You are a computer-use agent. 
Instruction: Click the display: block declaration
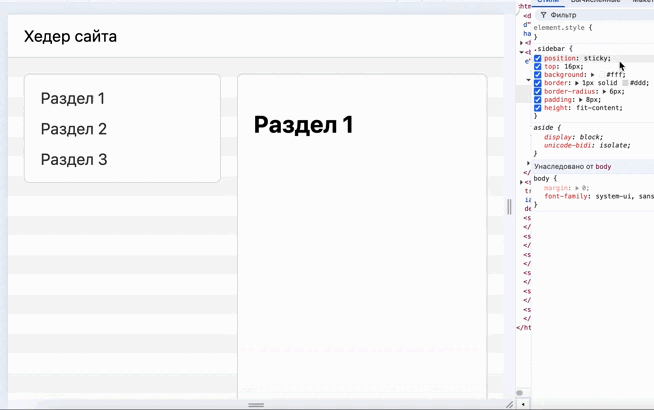tap(574, 137)
